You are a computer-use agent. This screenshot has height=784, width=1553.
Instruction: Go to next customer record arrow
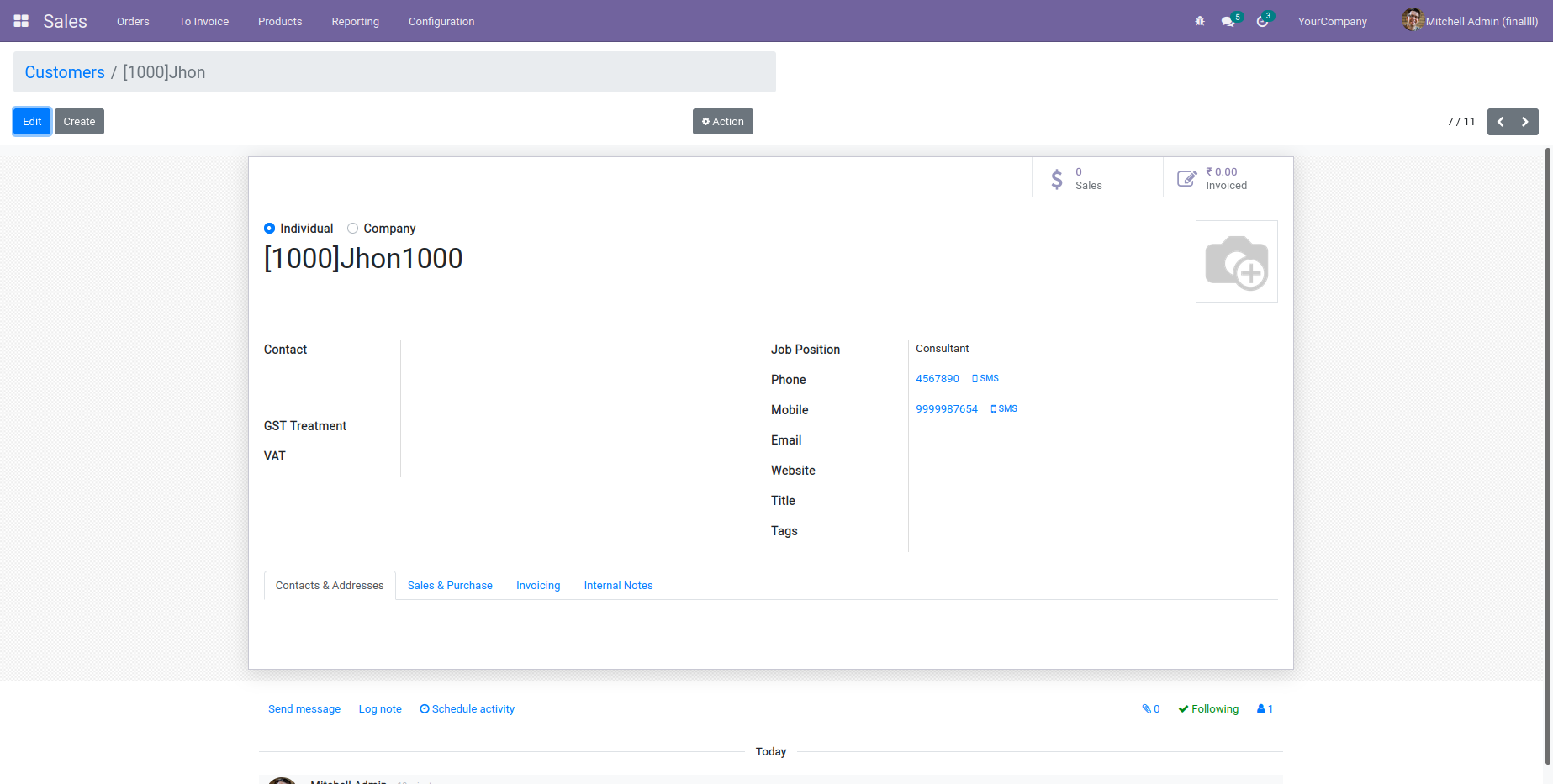coord(1526,122)
